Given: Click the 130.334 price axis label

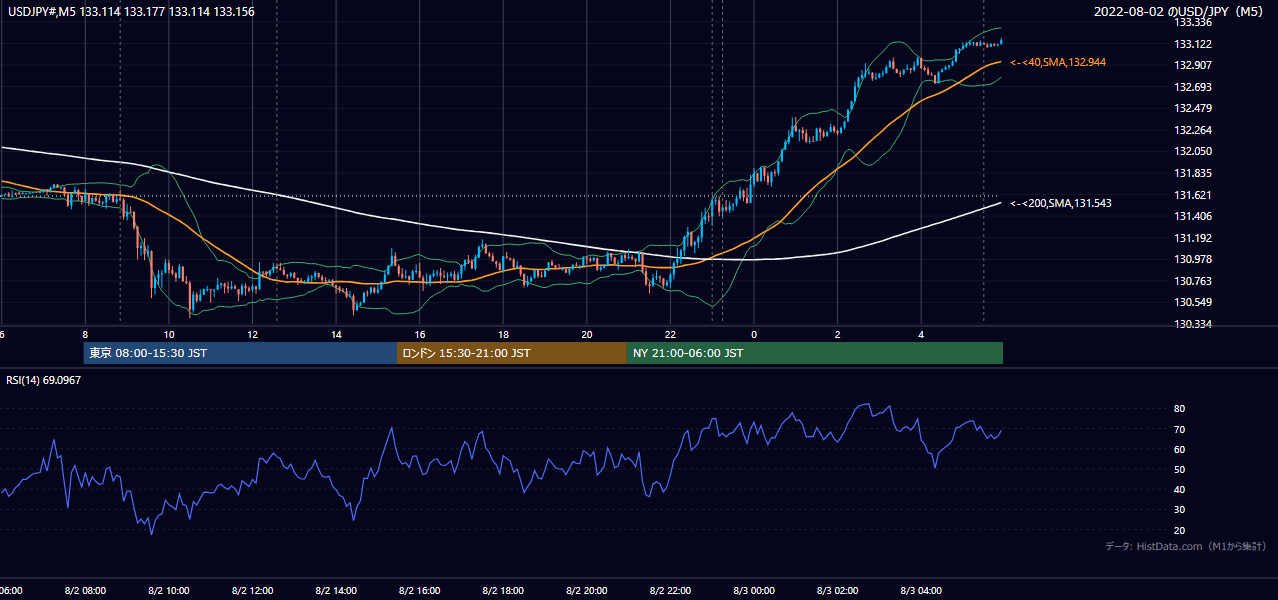Looking at the screenshot, I should [1193, 324].
